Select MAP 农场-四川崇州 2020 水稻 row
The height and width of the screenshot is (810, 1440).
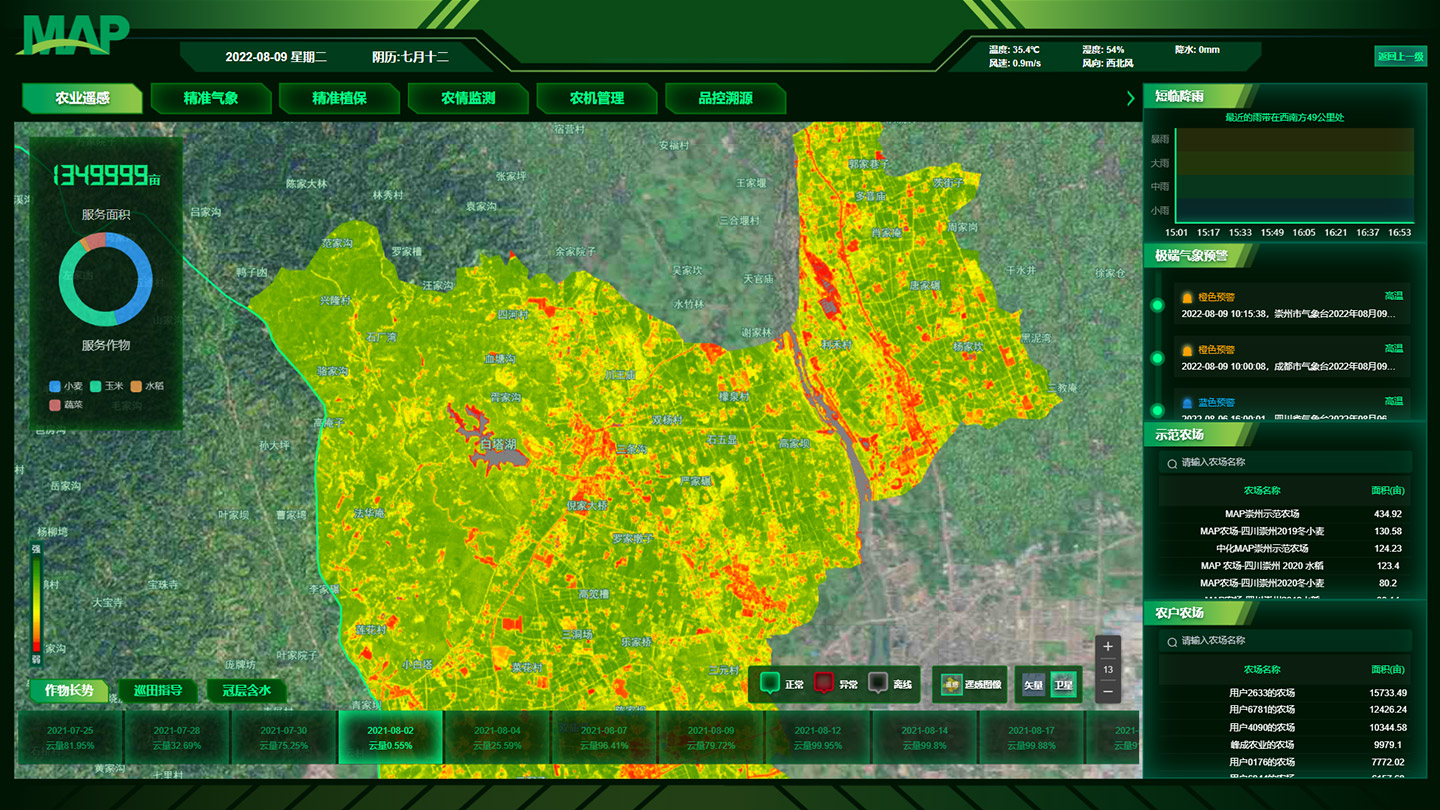pyautogui.click(x=1285, y=566)
